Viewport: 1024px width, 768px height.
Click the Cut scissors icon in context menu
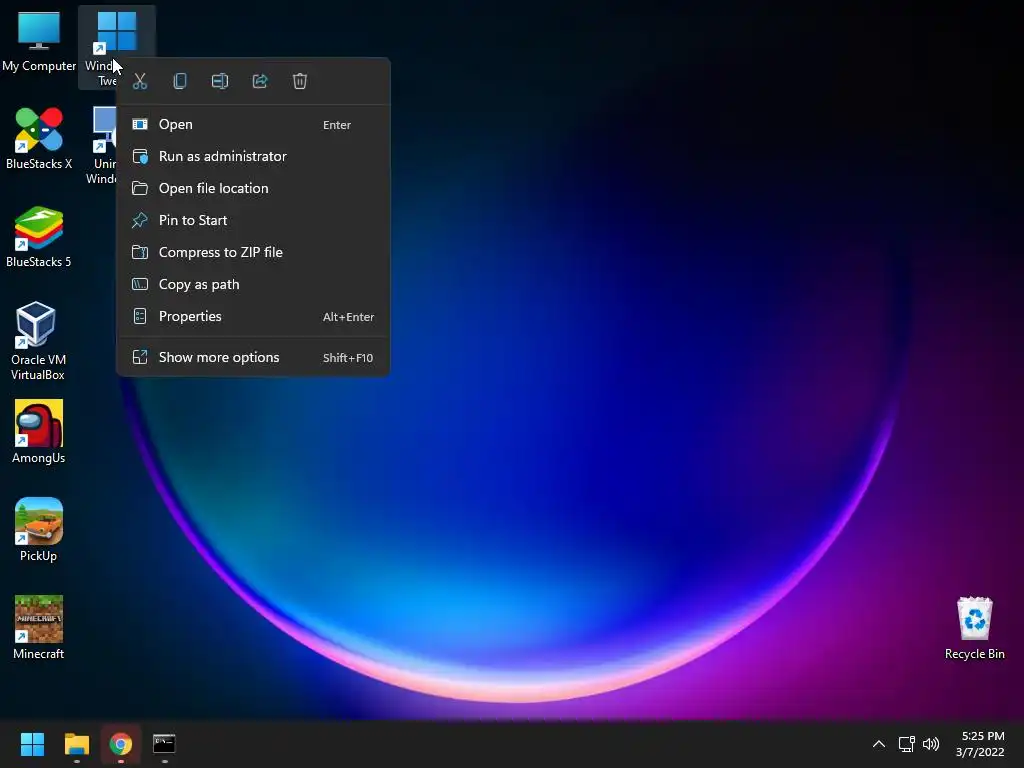pyautogui.click(x=140, y=81)
